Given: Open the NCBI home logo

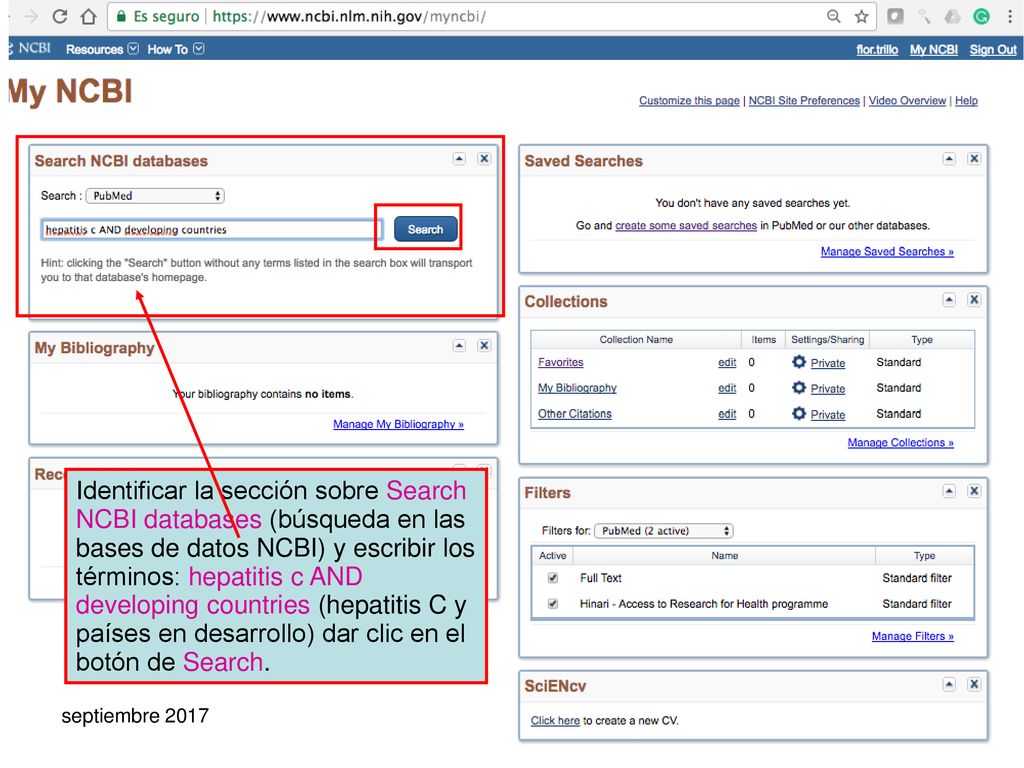Looking at the screenshot, I should (x=30, y=48).
